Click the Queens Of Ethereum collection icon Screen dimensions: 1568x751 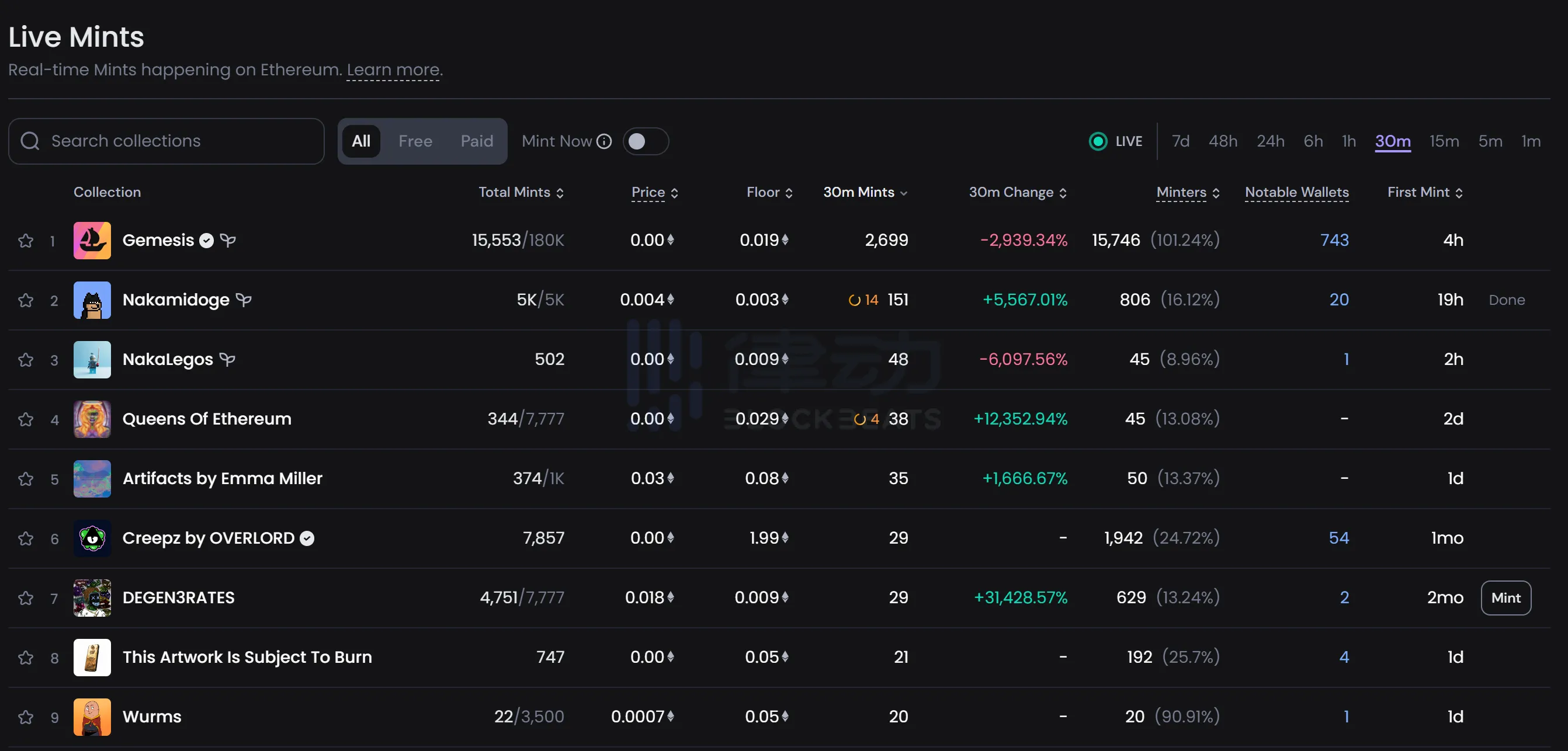point(91,418)
